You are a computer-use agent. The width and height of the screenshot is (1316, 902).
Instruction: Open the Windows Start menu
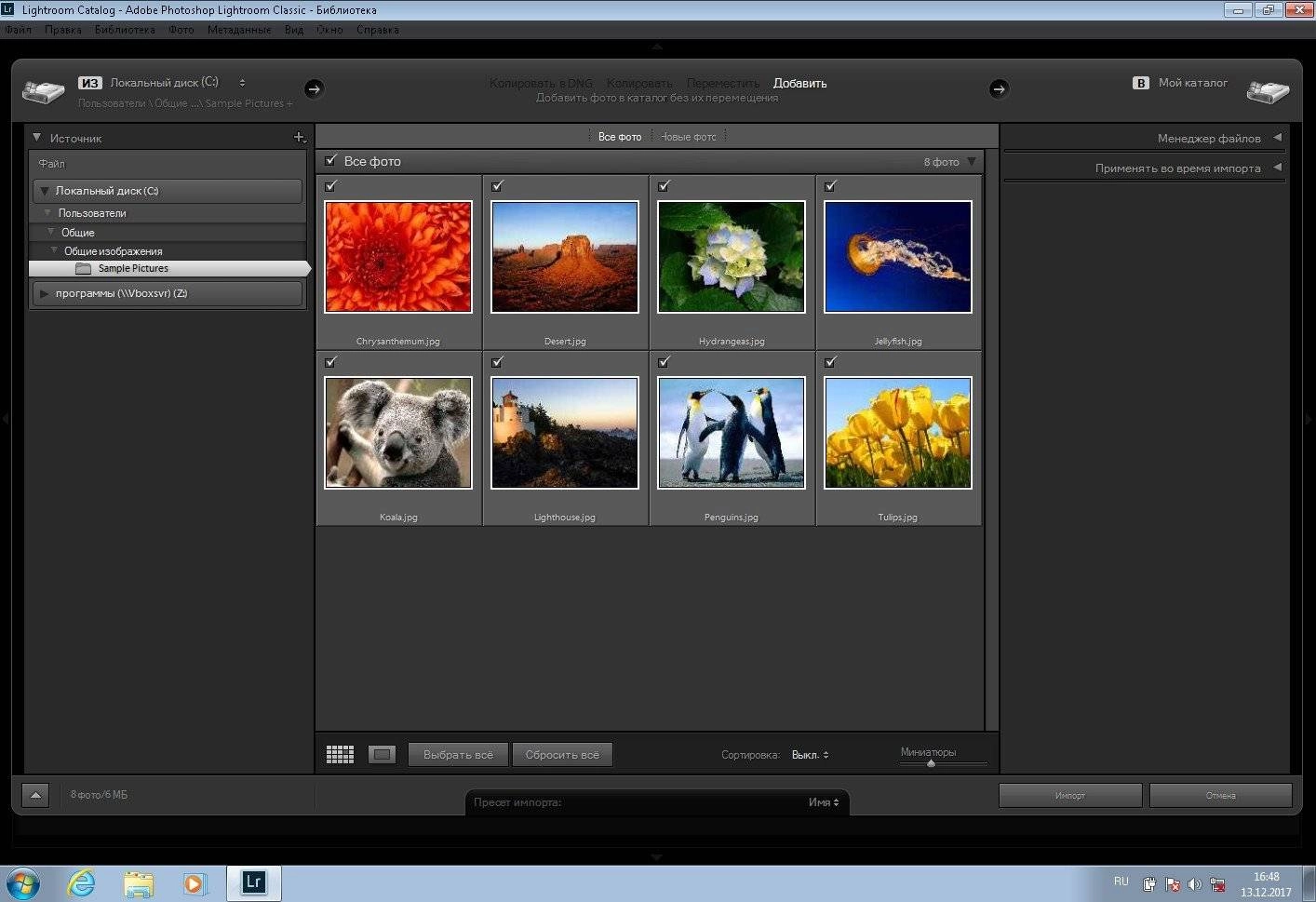click(x=22, y=882)
